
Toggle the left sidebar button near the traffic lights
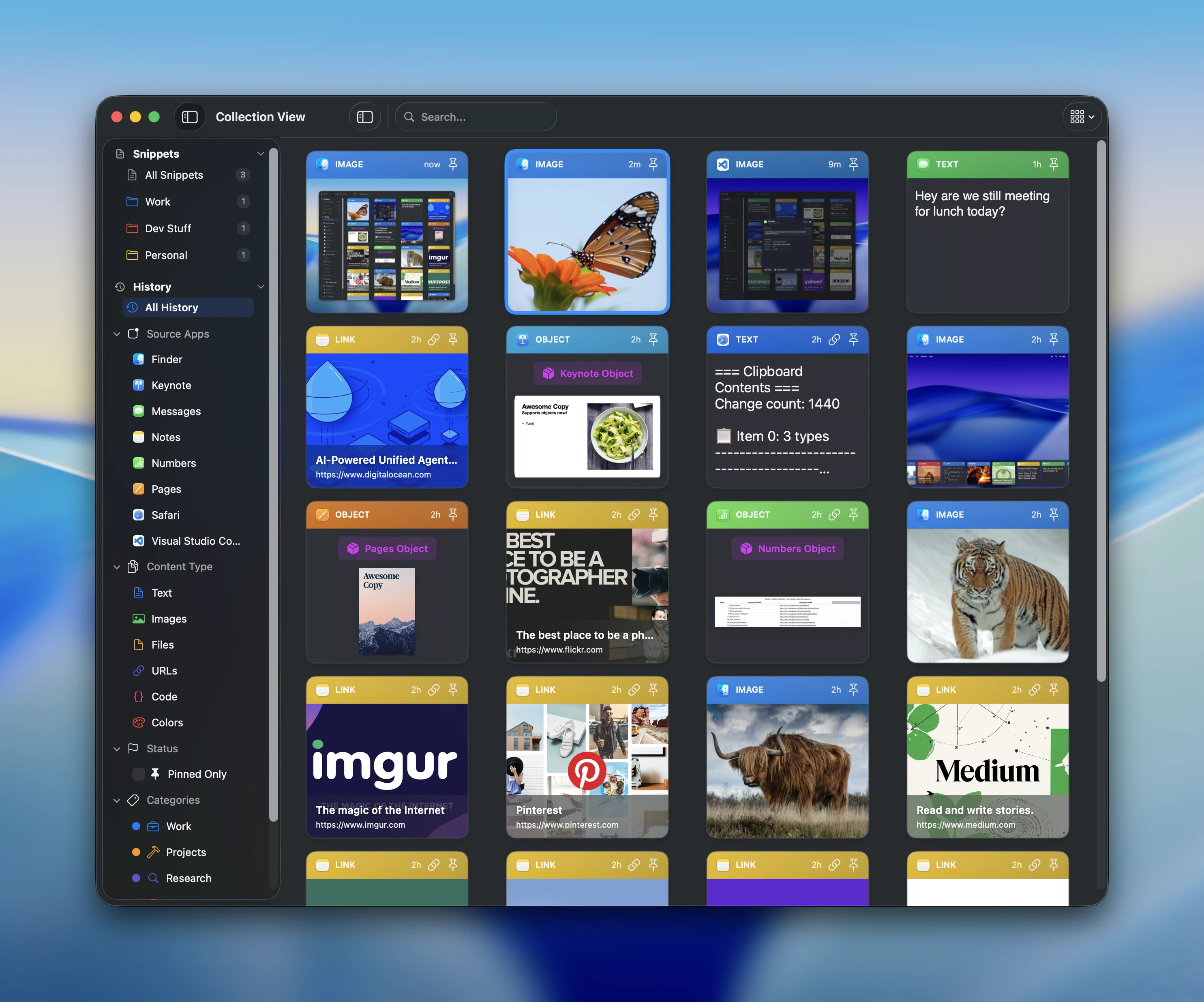tap(190, 117)
